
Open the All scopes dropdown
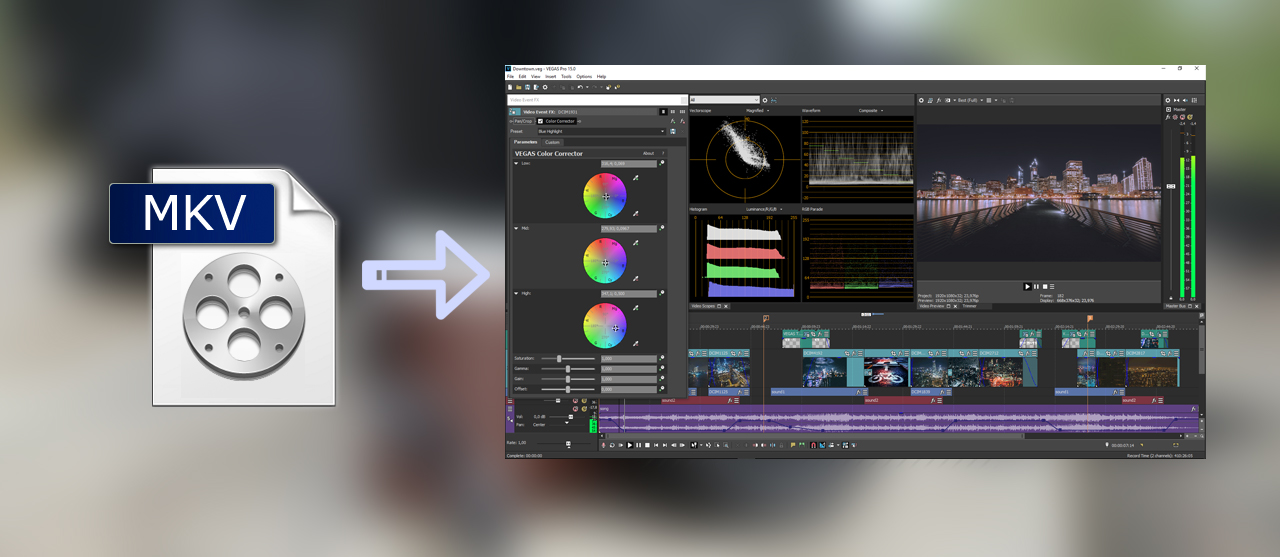tap(724, 100)
